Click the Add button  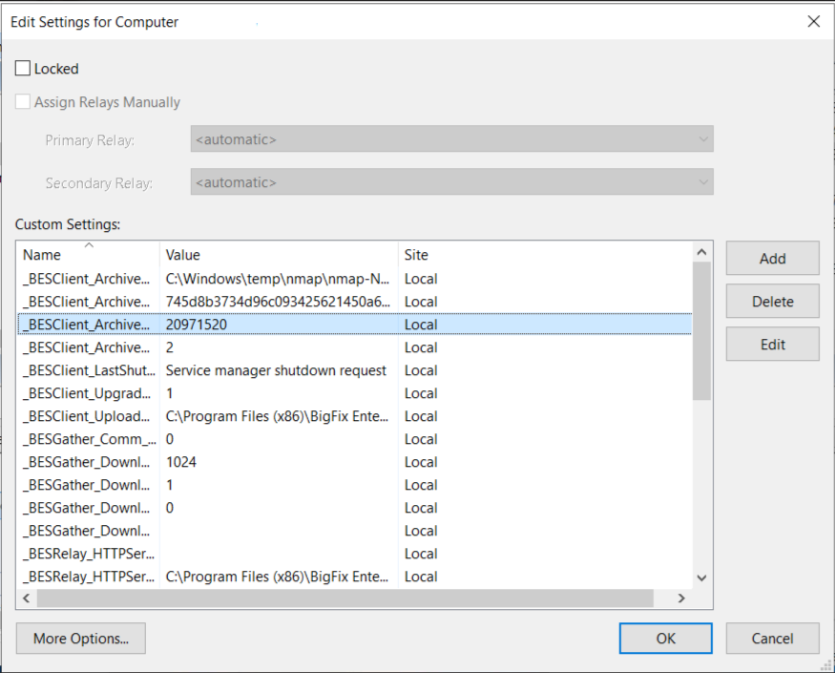click(771, 258)
